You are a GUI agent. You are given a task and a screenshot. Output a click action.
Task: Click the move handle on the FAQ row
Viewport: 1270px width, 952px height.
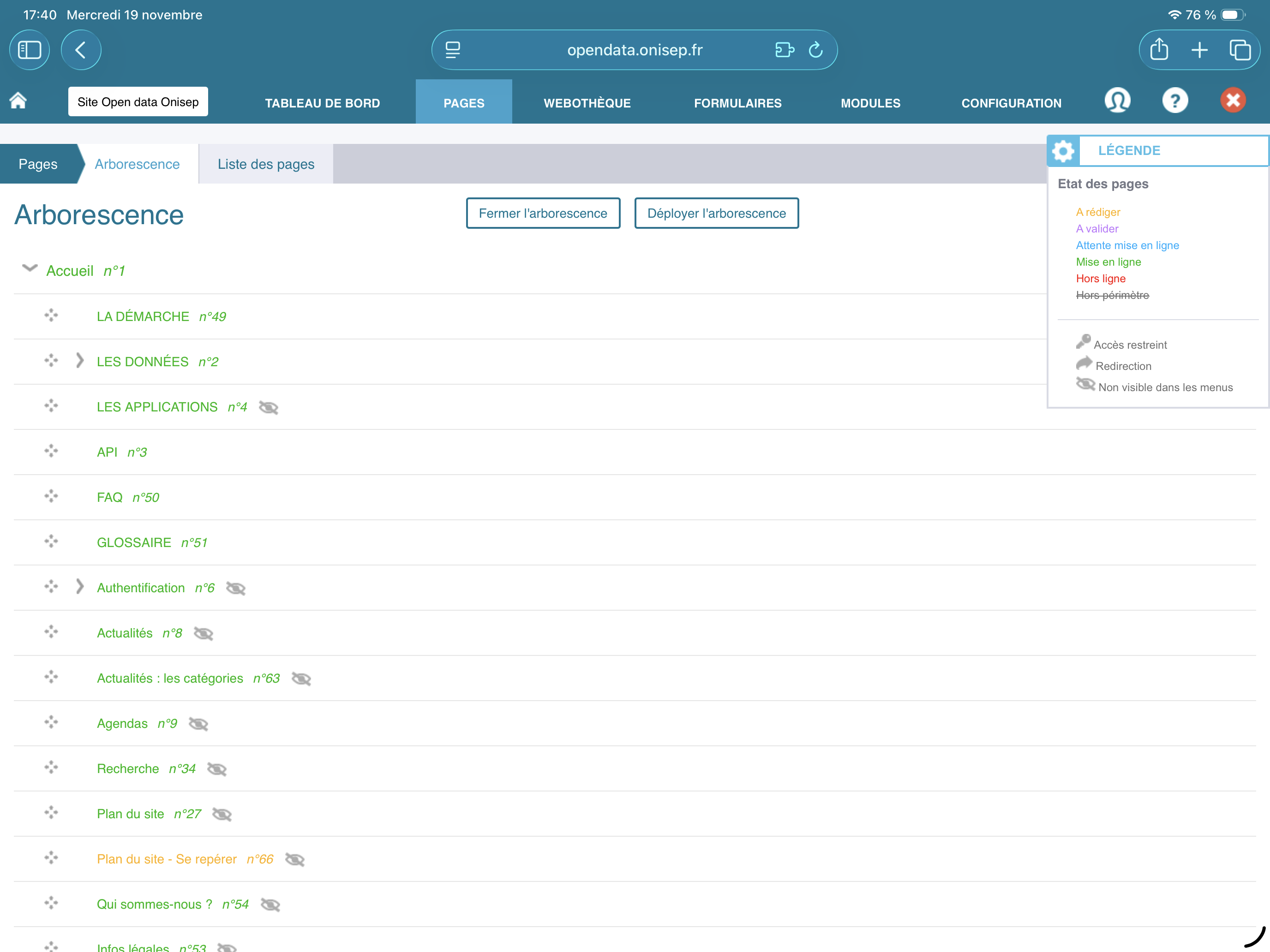(x=51, y=496)
